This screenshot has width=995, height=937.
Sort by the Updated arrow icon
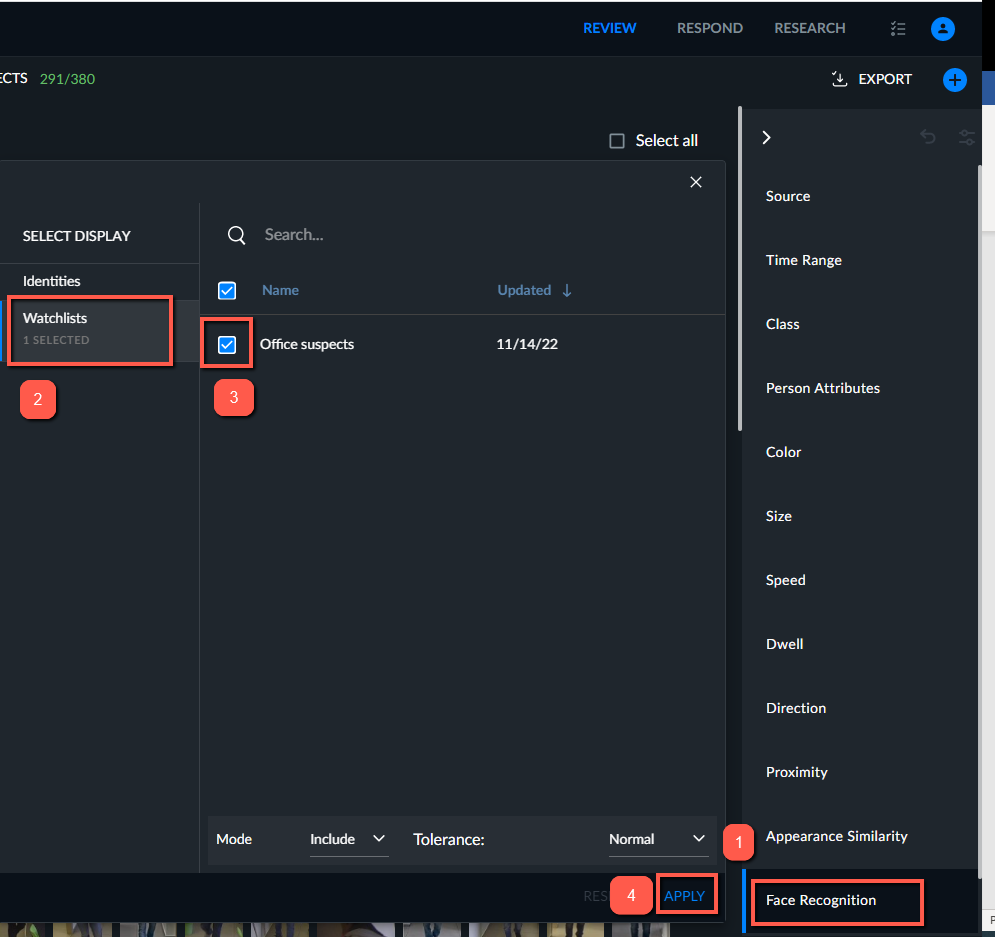[x=567, y=291]
